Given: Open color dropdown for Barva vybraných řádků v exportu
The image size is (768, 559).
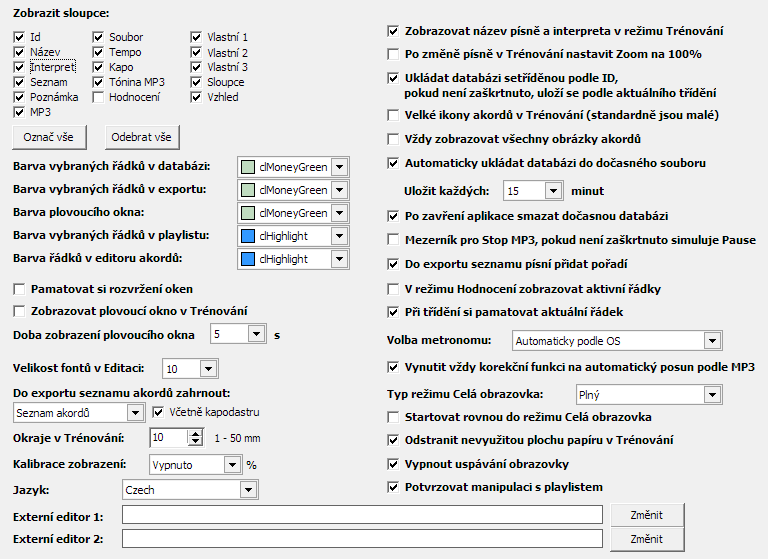Looking at the screenshot, I should click(339, 190).
